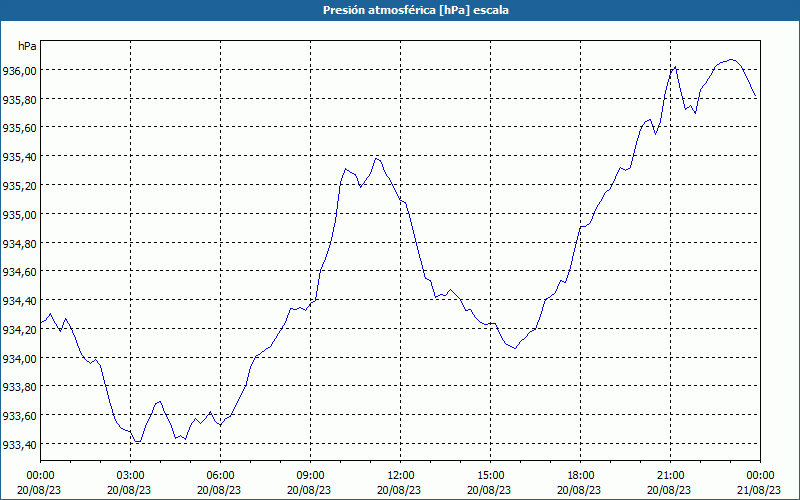The width and height of the screenshot is (800, 500).
Task: Click the 18:00 time label
Action: tap(581, 476)
